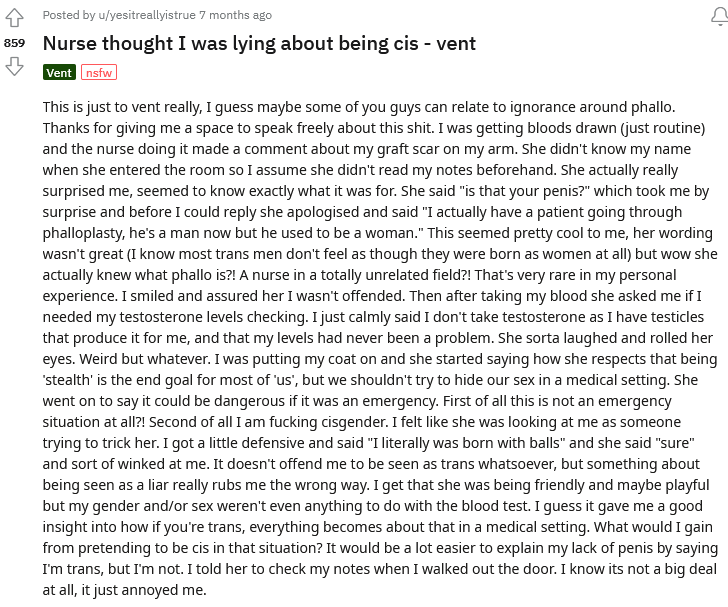Click the final line 'at all, it just annoyed me.'
Viewport: 728px width, 607px height.
pos(124,590)
